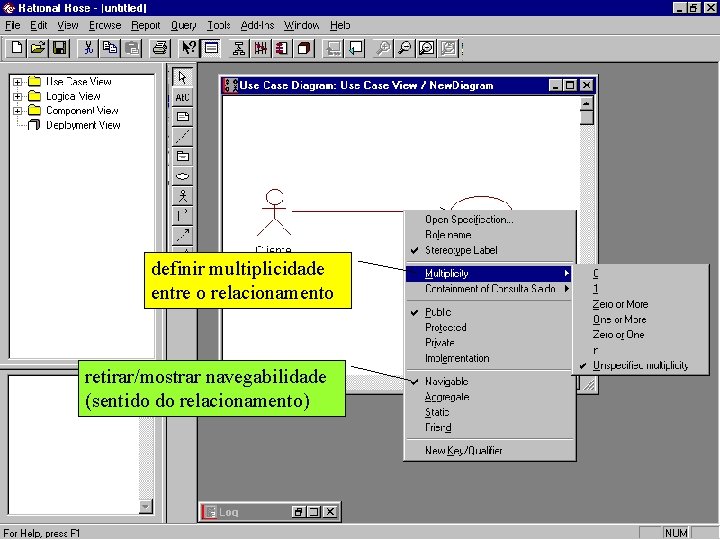Select the Unidirectional Association tool
720x540 pixels.
pos(183,215)
